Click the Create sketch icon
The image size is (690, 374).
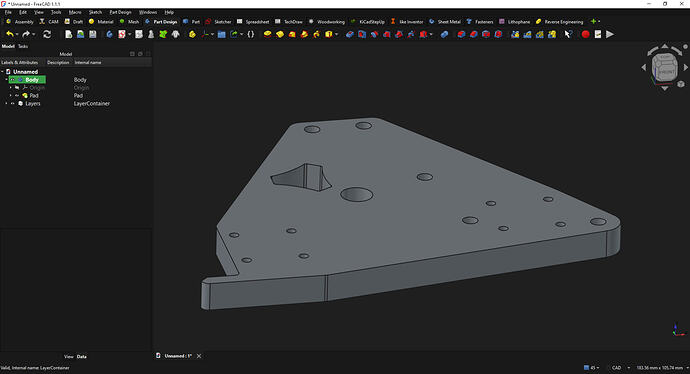pos(122,34)
